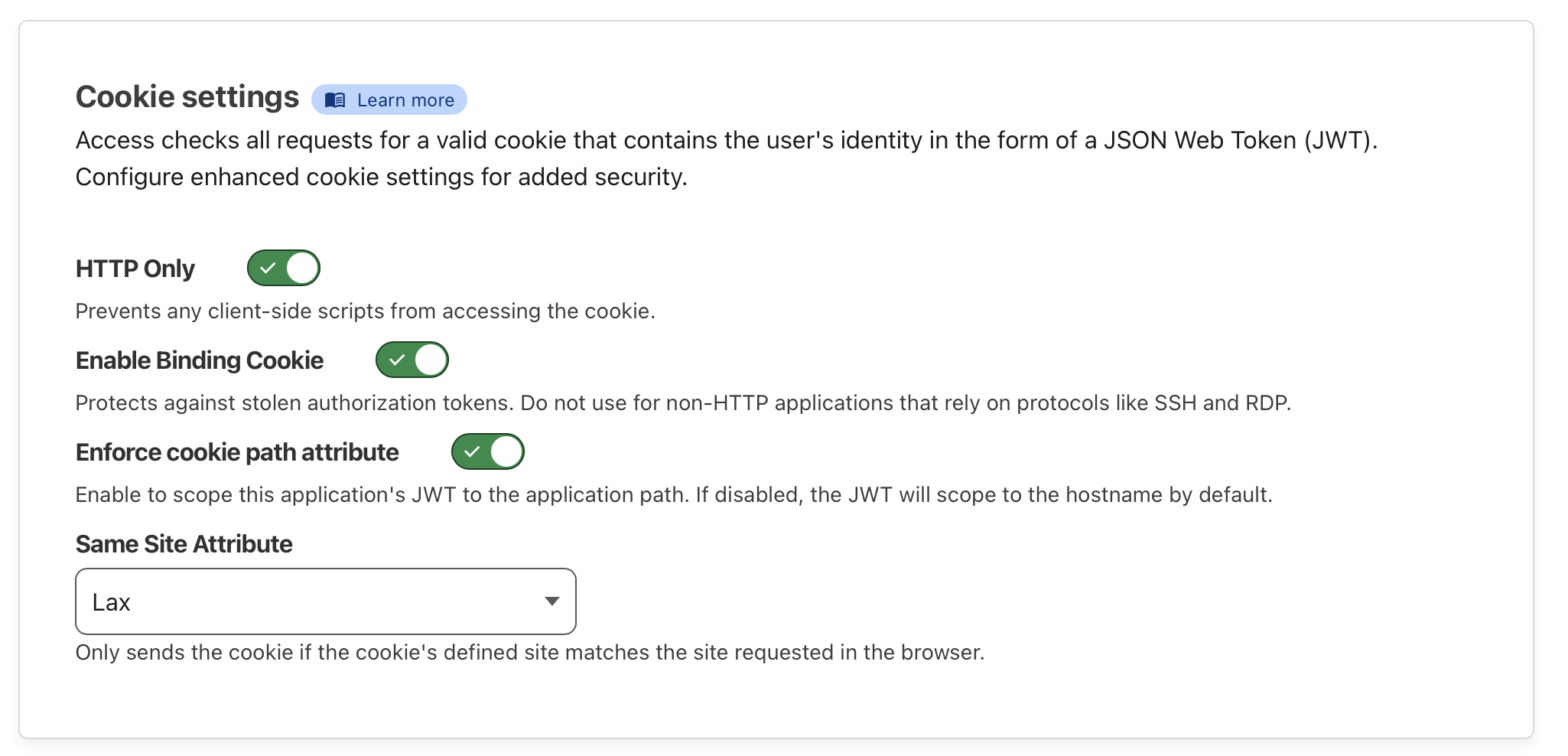This screenshot has width=1568, height=756.
Task: Disable the HTTP Only toggle
Action: (284, 268)
